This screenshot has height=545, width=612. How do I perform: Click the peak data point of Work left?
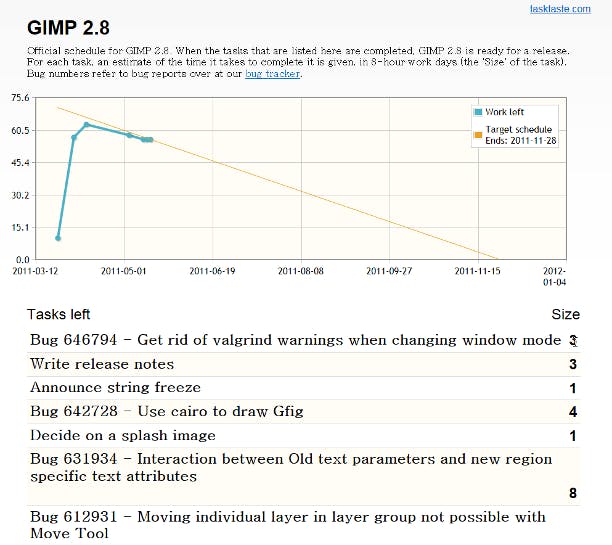[86, 124]
